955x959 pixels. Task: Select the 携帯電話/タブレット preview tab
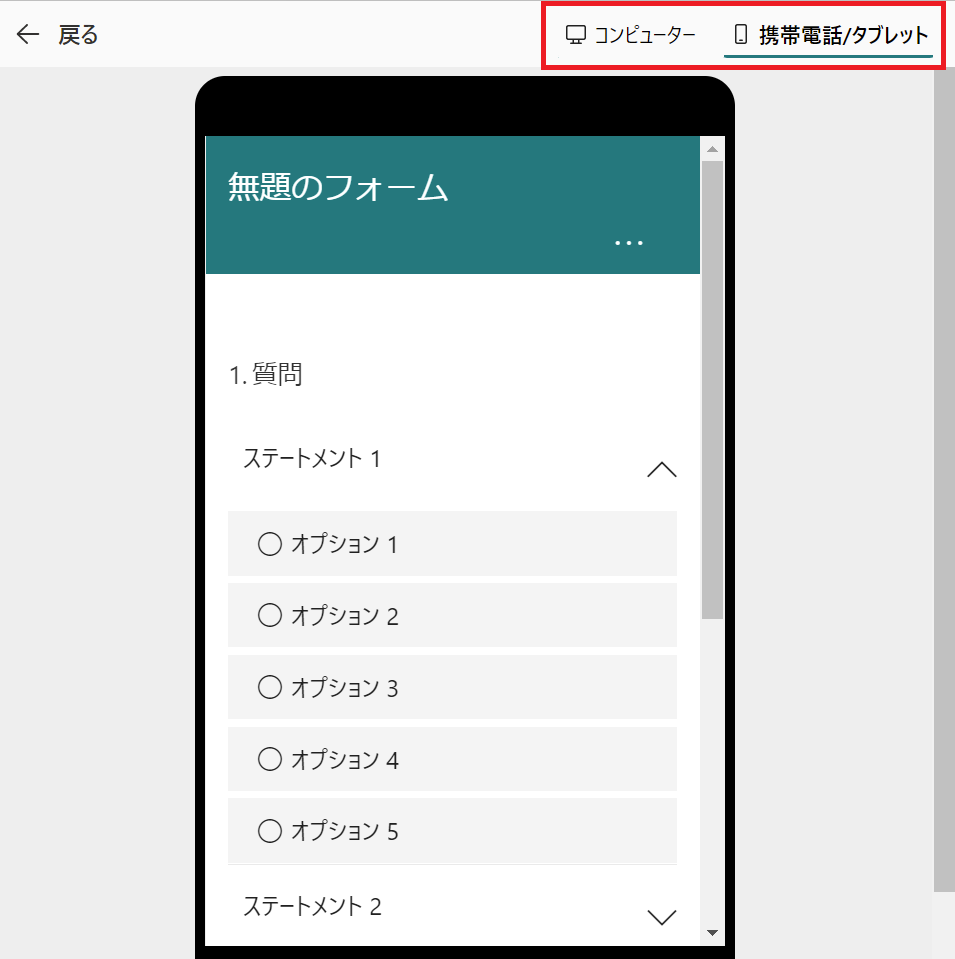[830, 35]
